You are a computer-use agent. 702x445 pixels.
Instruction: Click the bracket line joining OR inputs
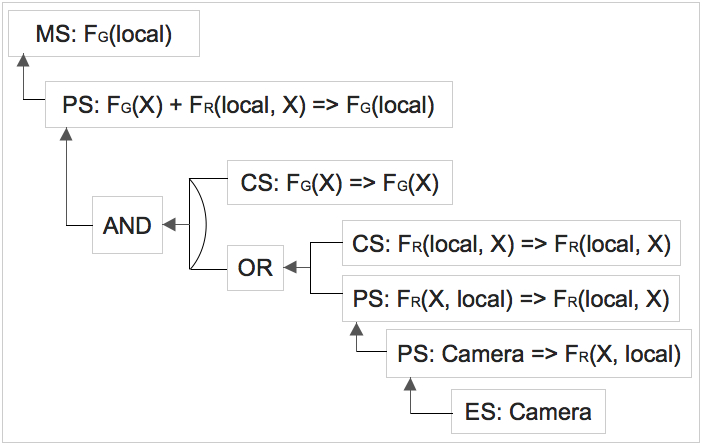(x=311, y=268)
